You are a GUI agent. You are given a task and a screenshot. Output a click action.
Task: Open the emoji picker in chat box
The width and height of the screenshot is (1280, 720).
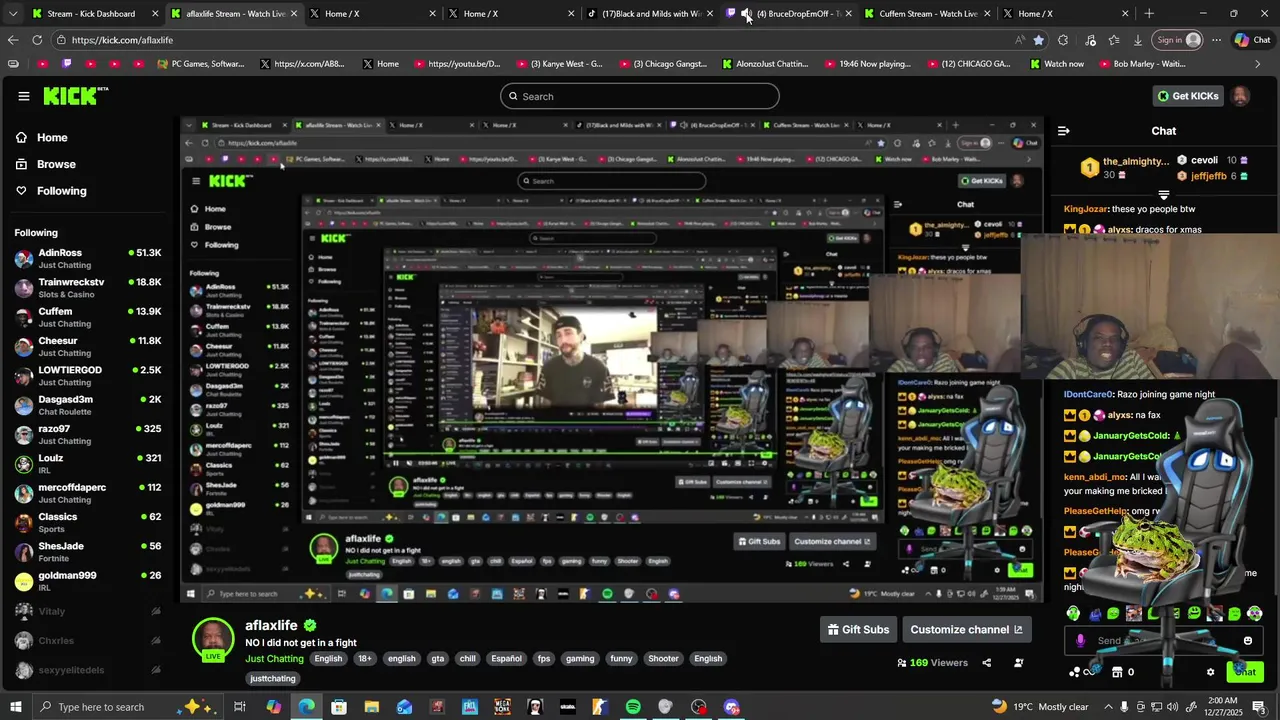1247,641
